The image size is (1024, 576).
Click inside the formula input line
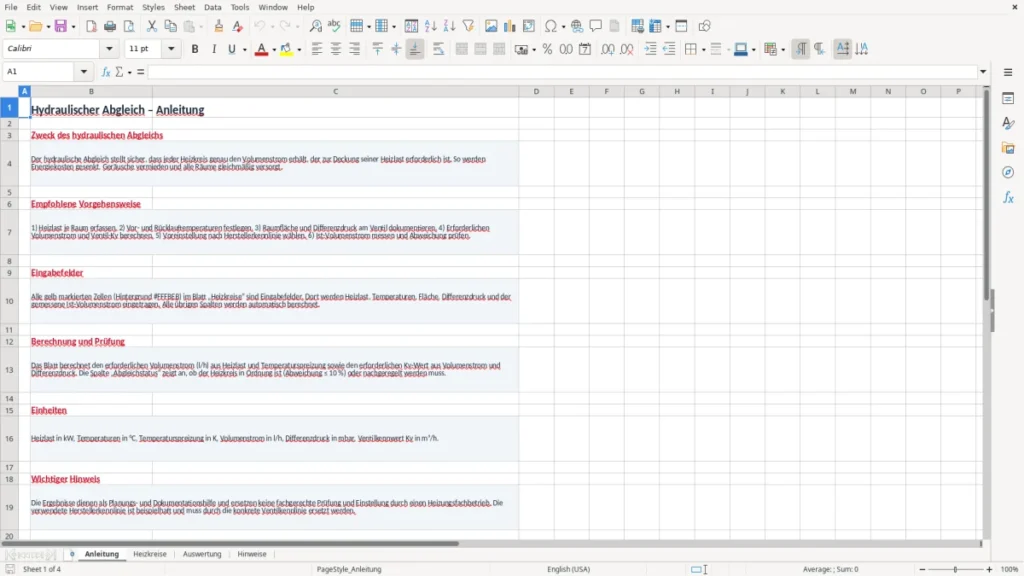pyautogui.click(x=562, y=72)
